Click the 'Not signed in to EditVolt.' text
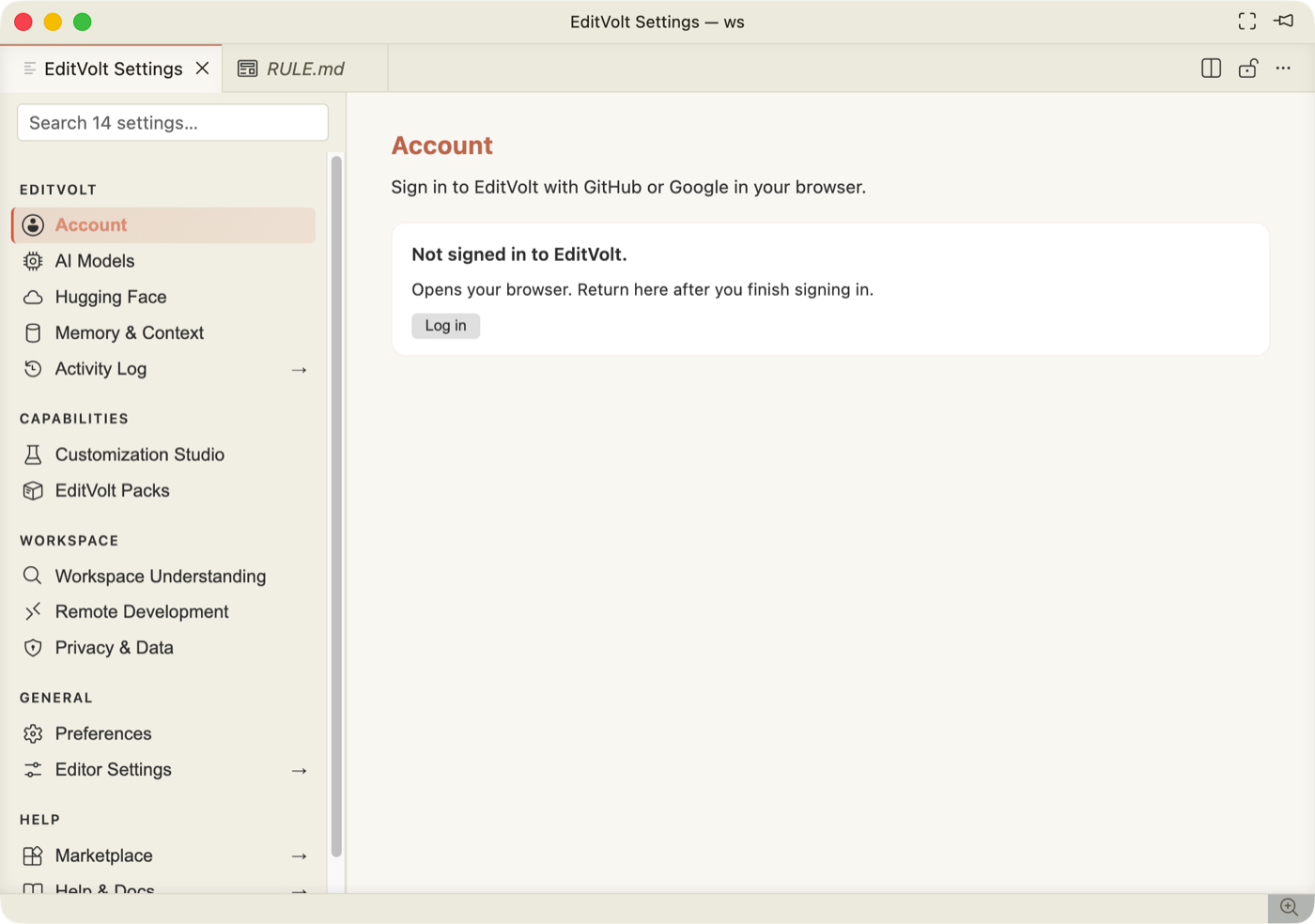Viewport: 1315px width, 924px height. click(x=519, y=254)
